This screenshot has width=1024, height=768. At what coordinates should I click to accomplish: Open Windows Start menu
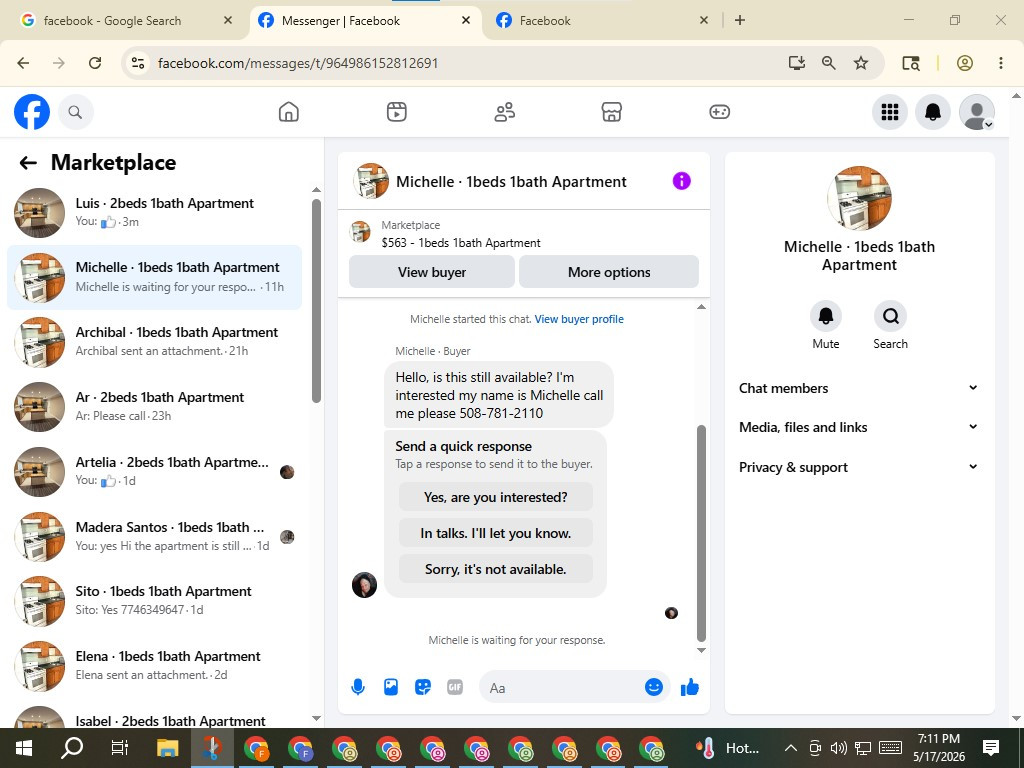pos(24,748)
